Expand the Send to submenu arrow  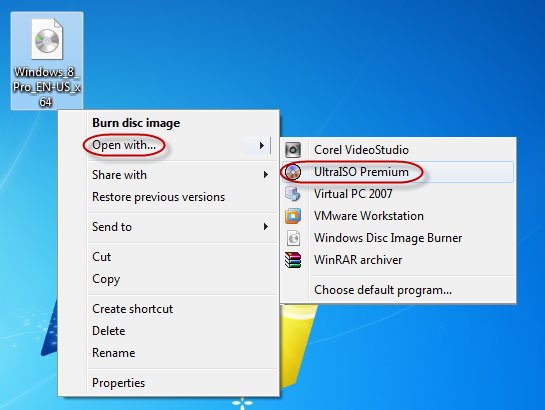(x=266, y=227)
